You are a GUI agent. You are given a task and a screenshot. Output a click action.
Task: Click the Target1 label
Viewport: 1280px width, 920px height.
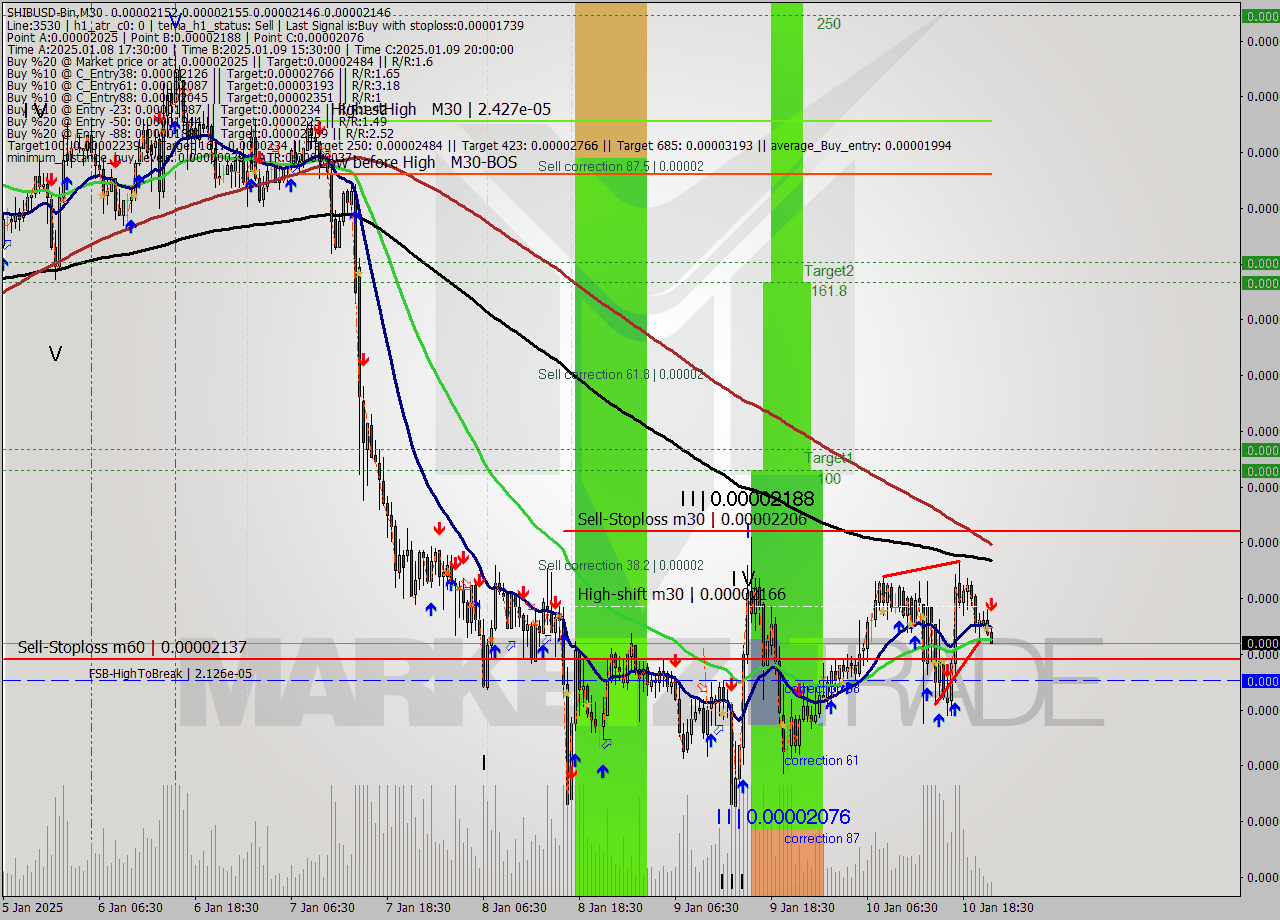click(829, 458)
